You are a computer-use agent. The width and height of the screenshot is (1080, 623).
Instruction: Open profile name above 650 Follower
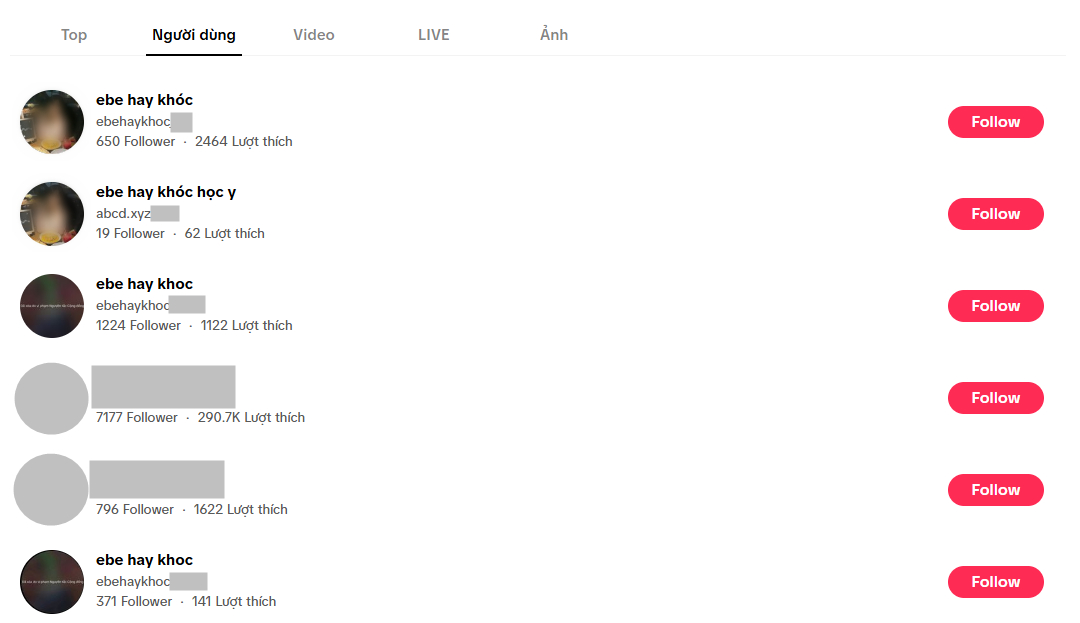144,100
